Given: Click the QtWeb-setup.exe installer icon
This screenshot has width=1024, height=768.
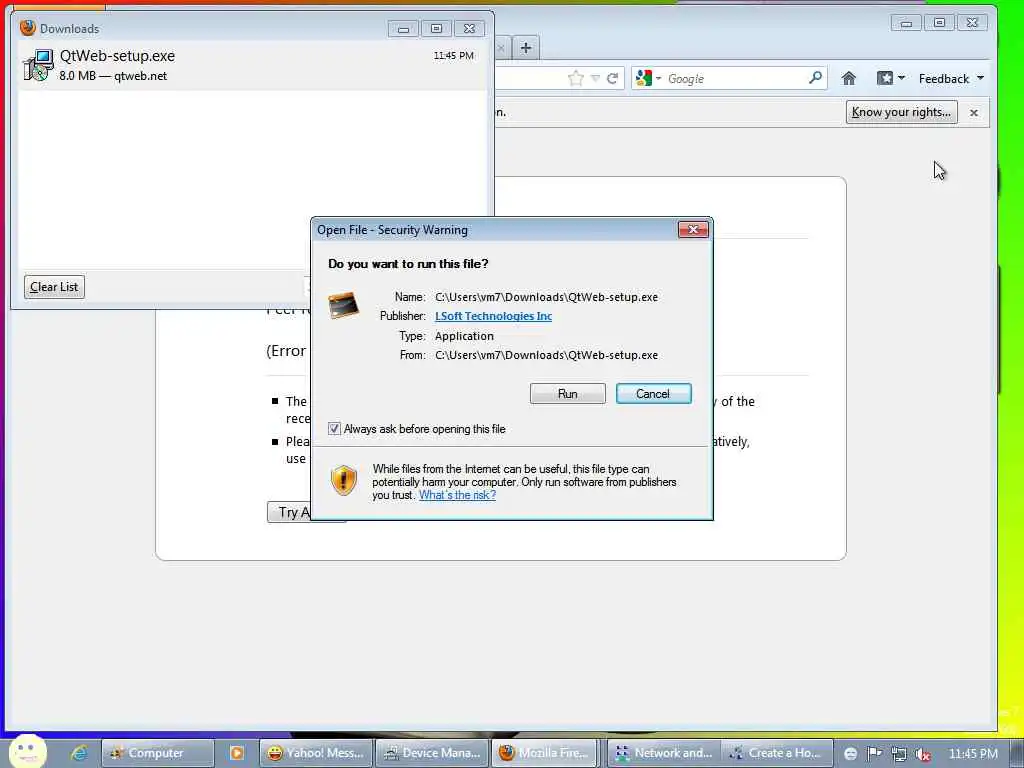Looking at the screenshot, I should point(38,65).
